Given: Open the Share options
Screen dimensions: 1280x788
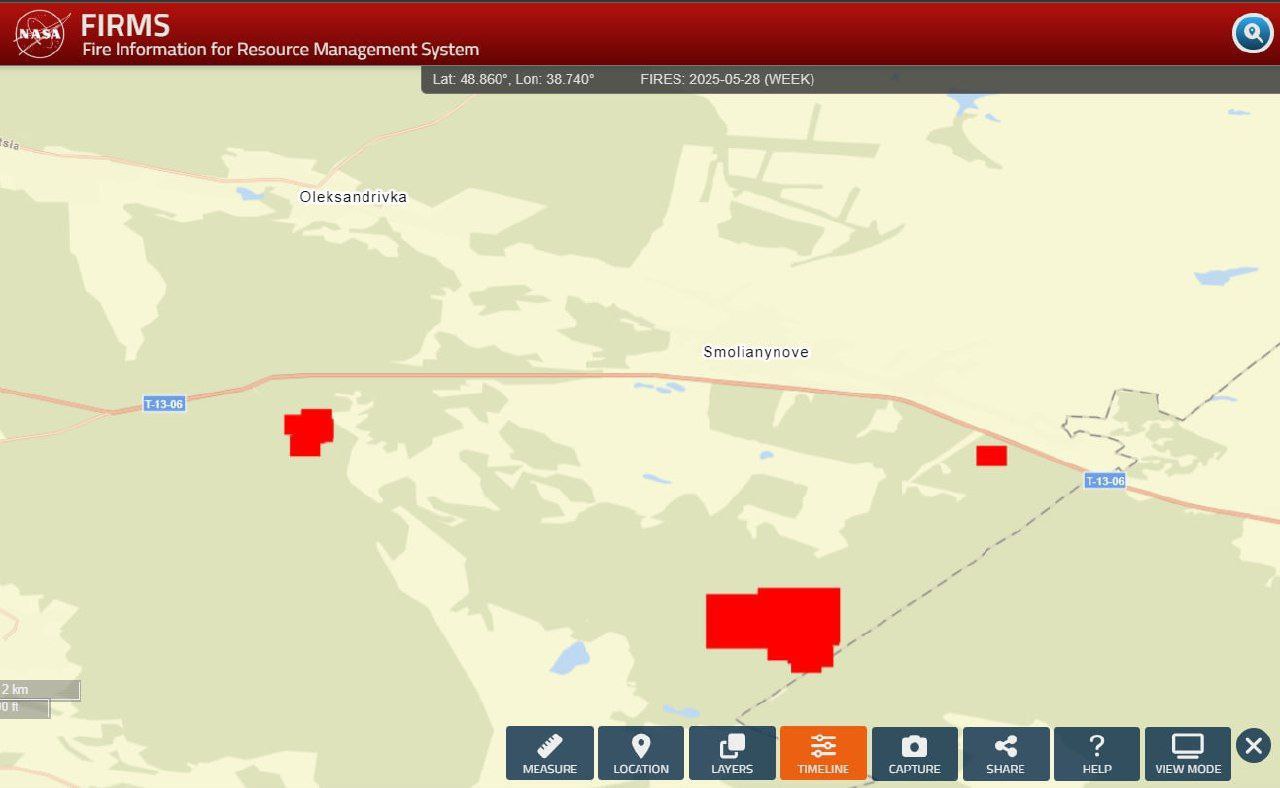Looking at the screenshot, I should 1005,753.
